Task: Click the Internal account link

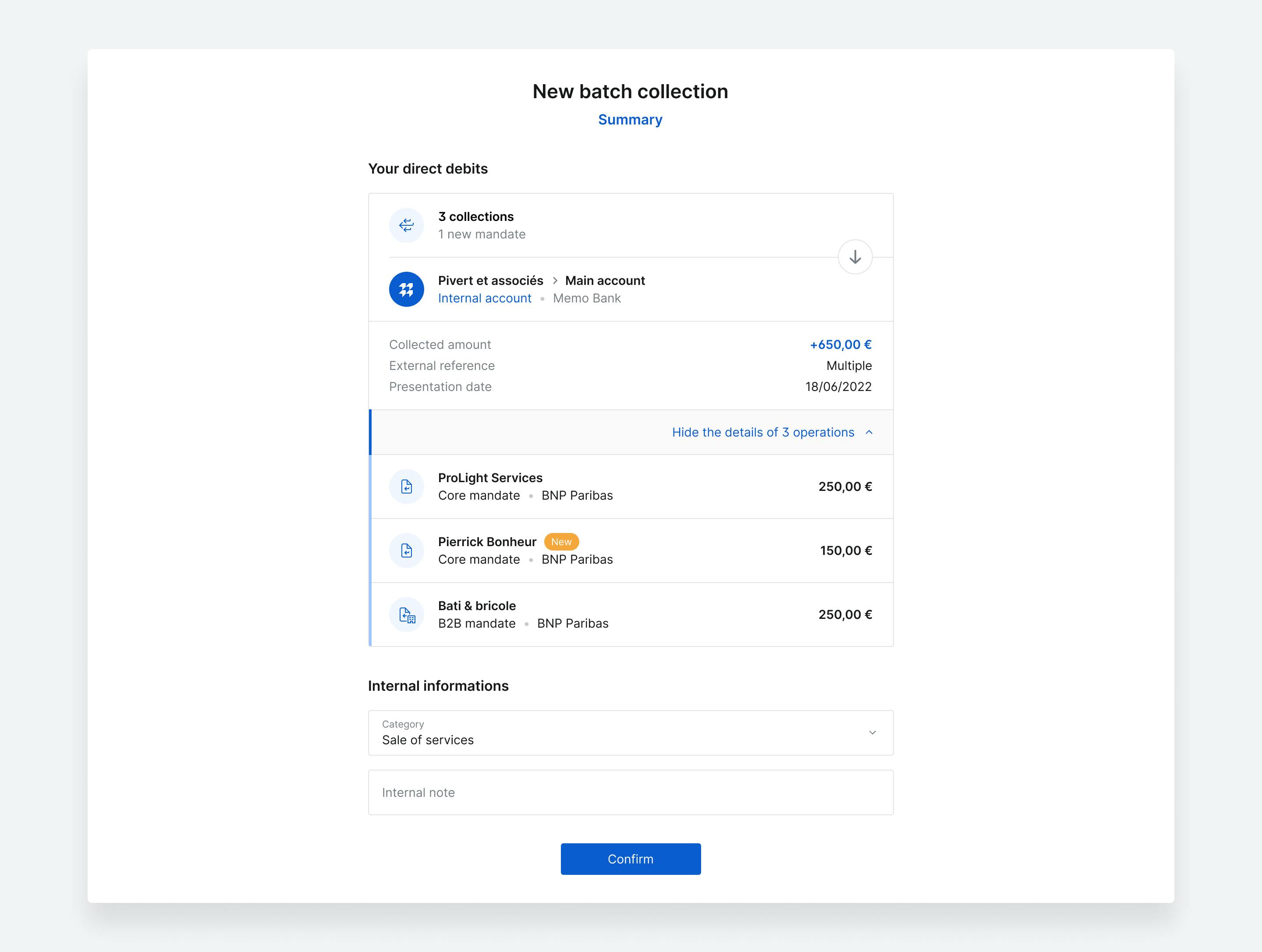Action: point(484,298)
